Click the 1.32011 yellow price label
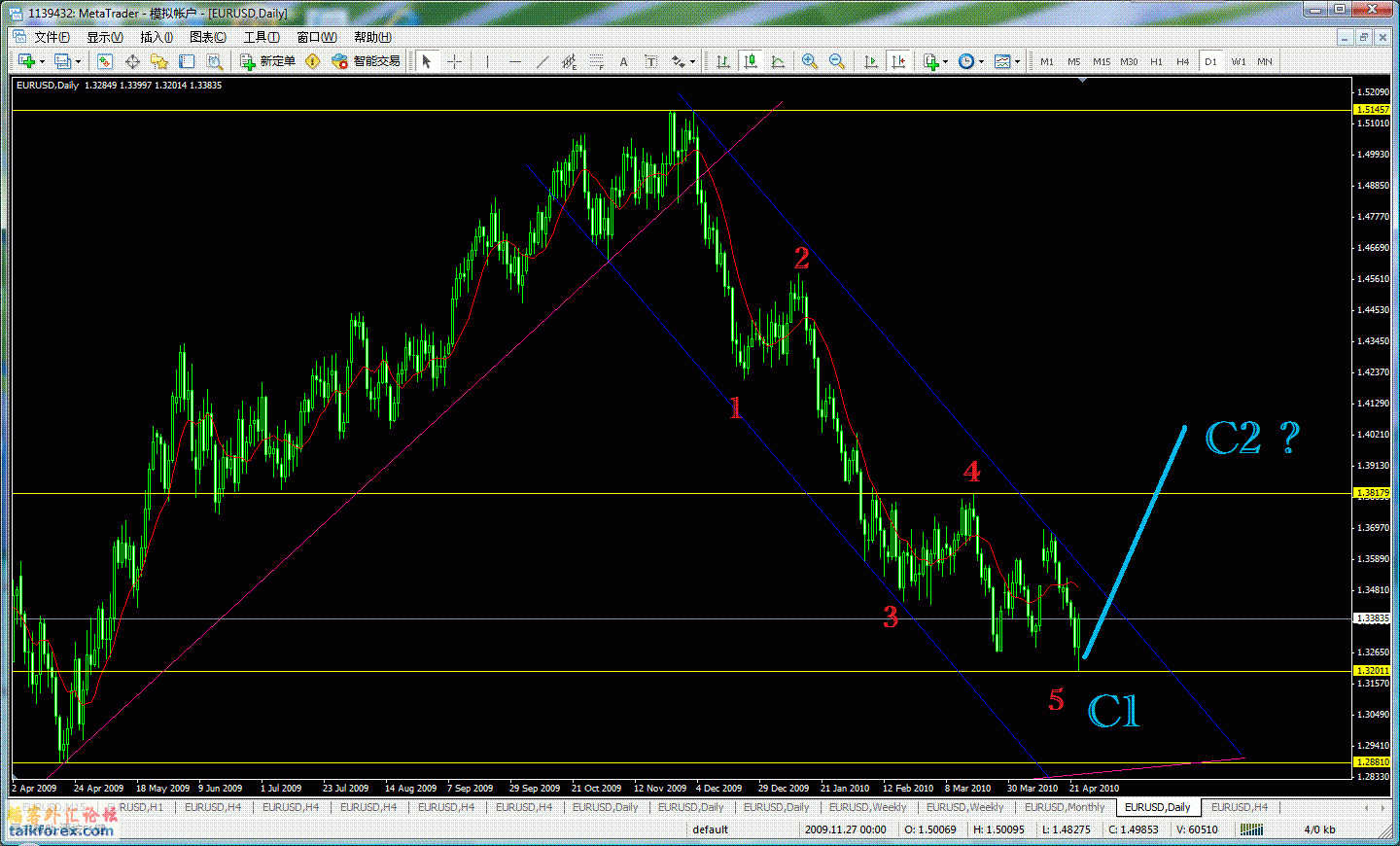This screenshot has height=846, width=1400. click(1372, 671)
